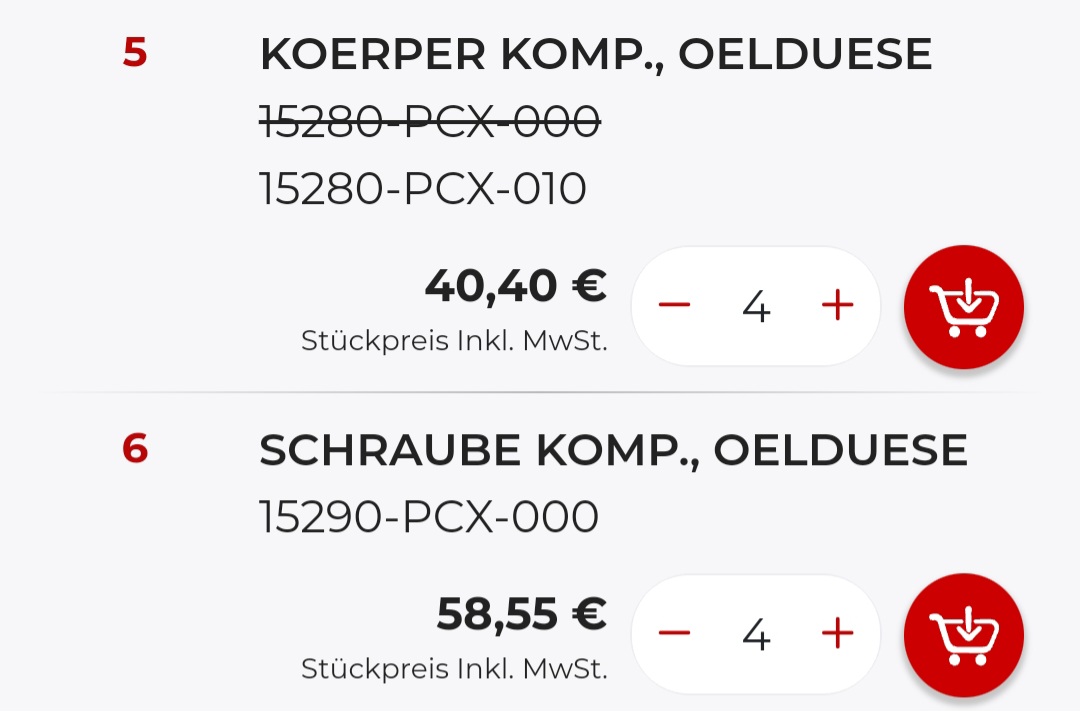Select part number 15290-PCX-000
Viewport: 1080px width, 711px height.
[429, 517]
